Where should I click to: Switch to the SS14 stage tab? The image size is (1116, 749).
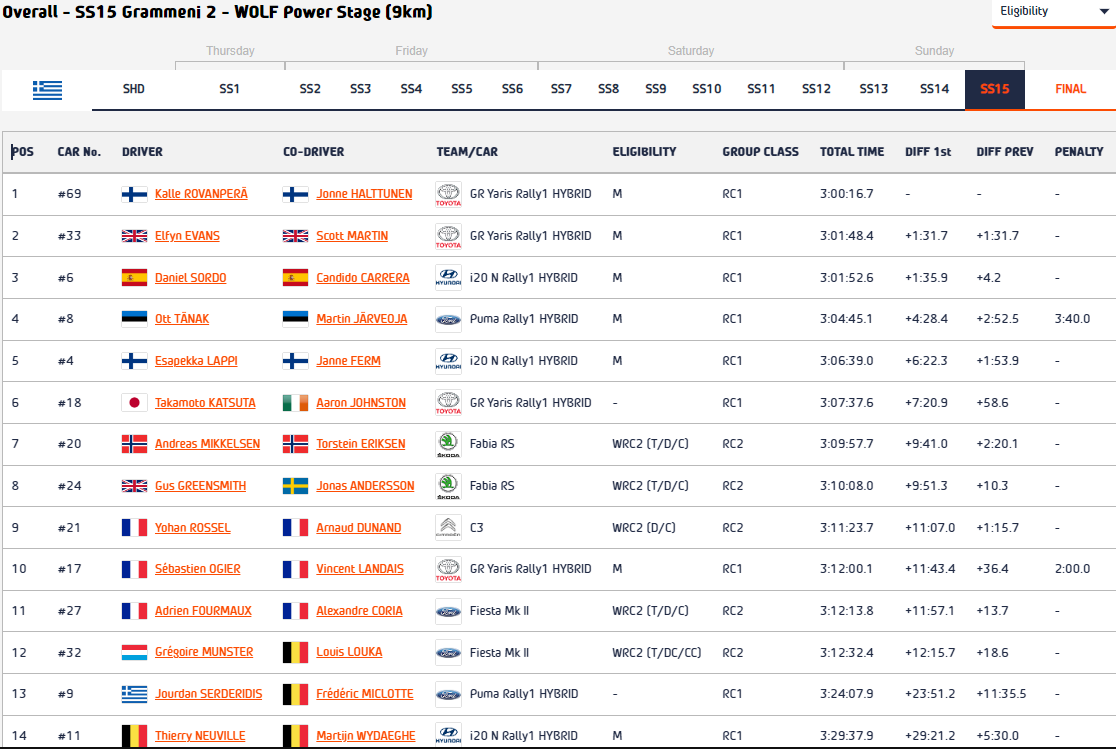point(934,89)
